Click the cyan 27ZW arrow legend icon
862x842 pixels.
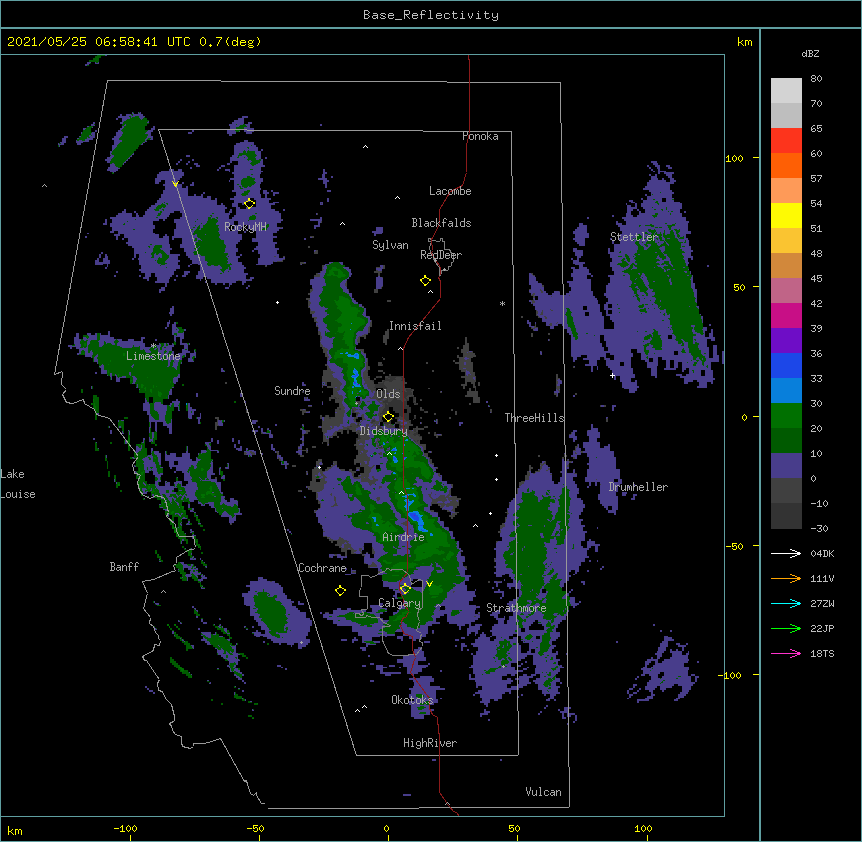pyautogui.click(x=786, y=603)
